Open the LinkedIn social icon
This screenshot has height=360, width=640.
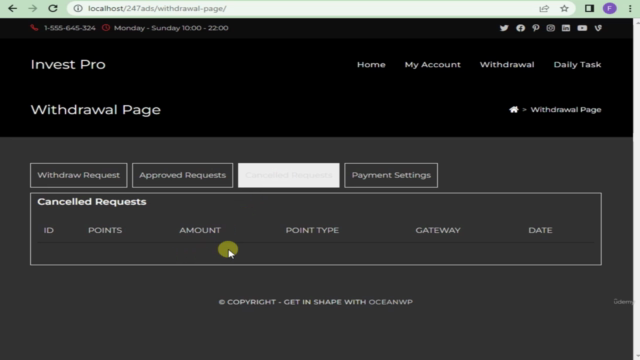click(x=566, y=28)
